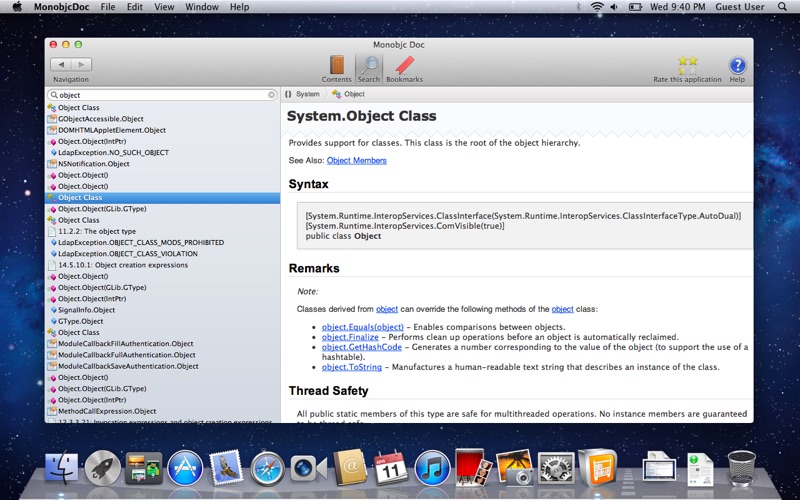Select GObjectAccessible.Object result

point(162,119)
